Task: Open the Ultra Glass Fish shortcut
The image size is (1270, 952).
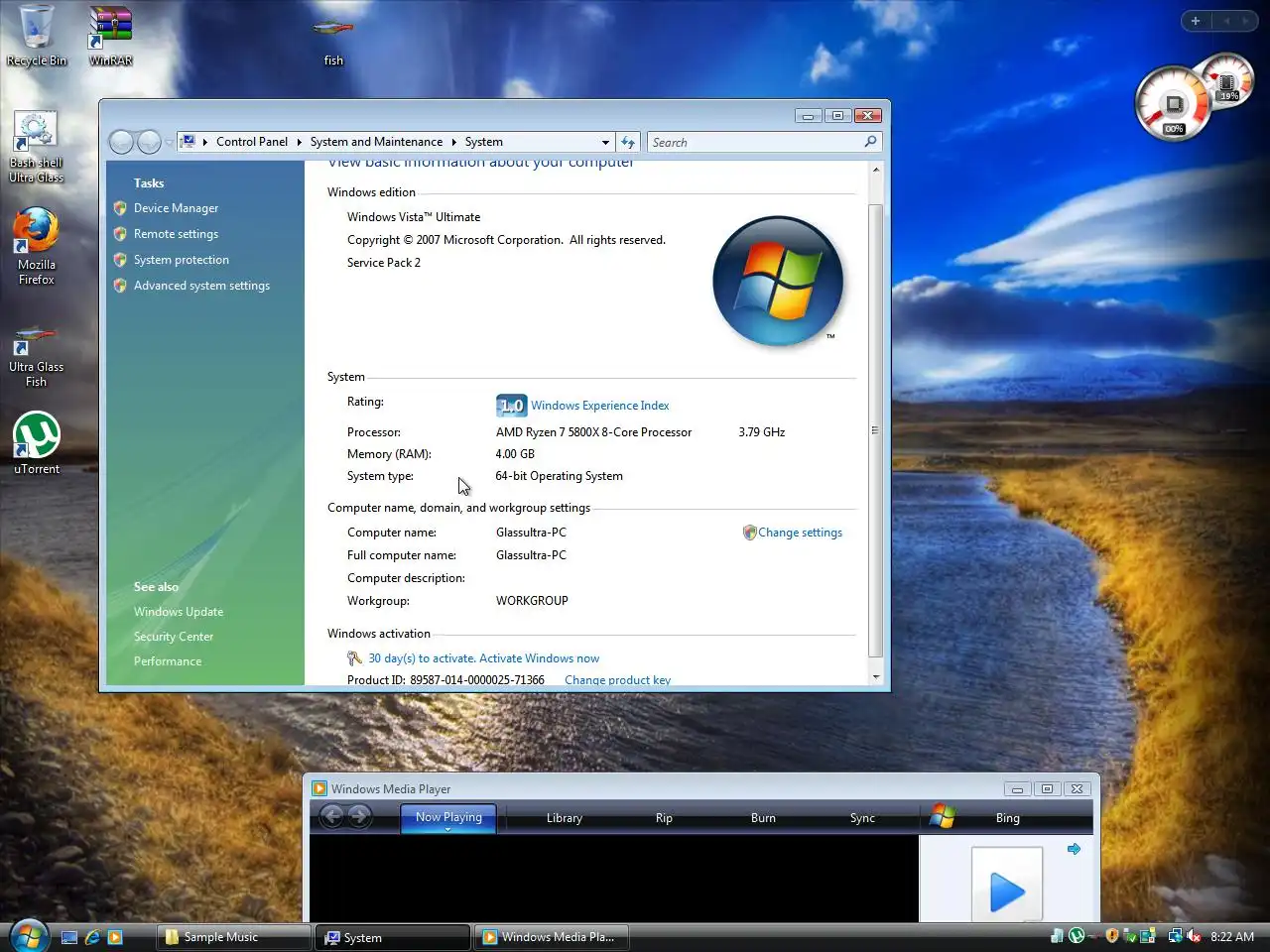Action: pos(36,357)
